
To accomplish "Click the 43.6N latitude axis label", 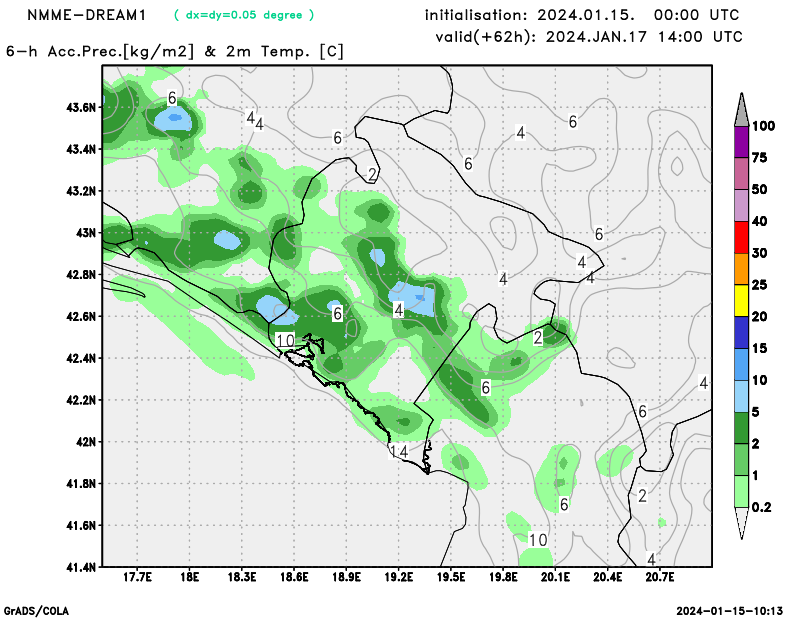I will tap(81, 107).
